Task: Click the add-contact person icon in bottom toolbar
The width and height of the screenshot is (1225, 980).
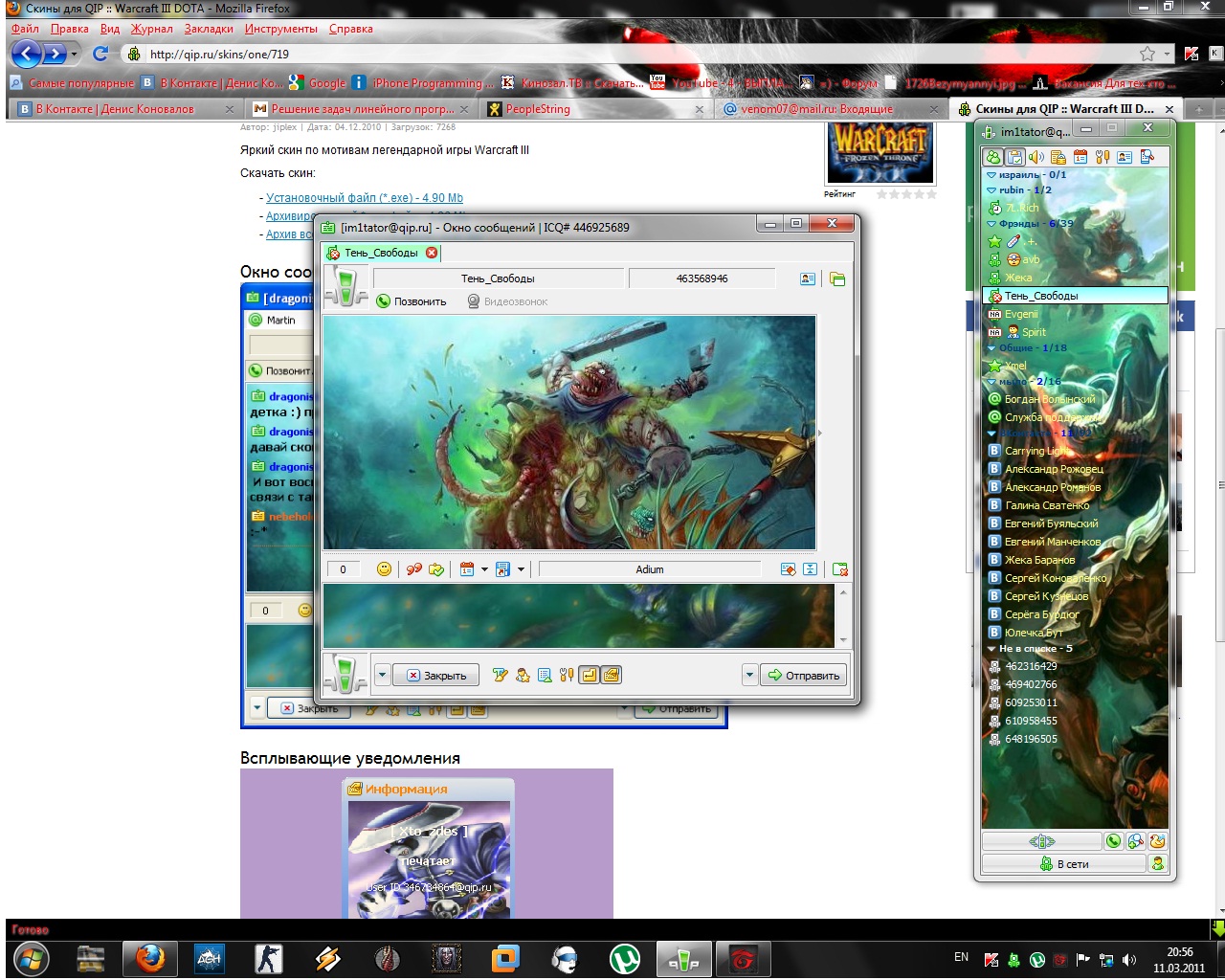Action: click(523, 676)
